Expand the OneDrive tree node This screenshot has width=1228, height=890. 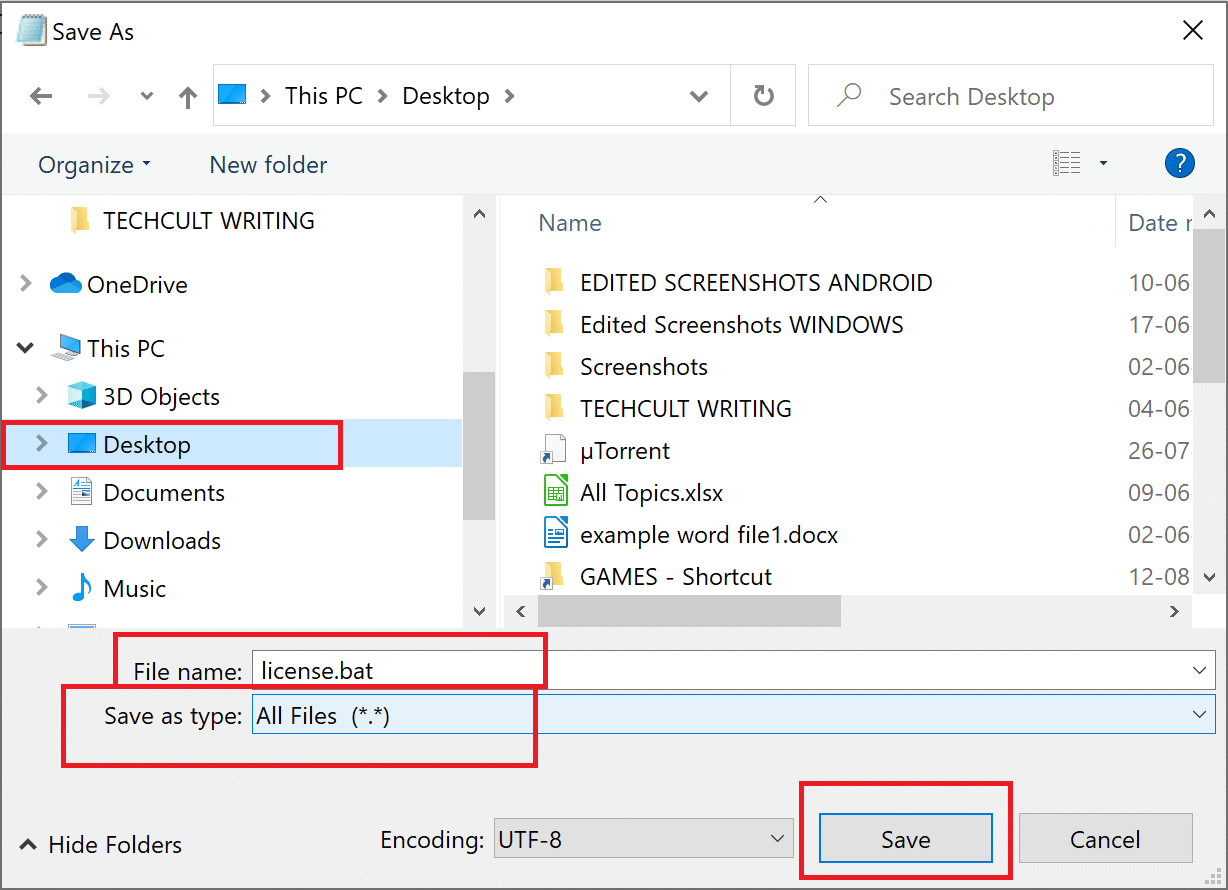click(x=26, y=284)
